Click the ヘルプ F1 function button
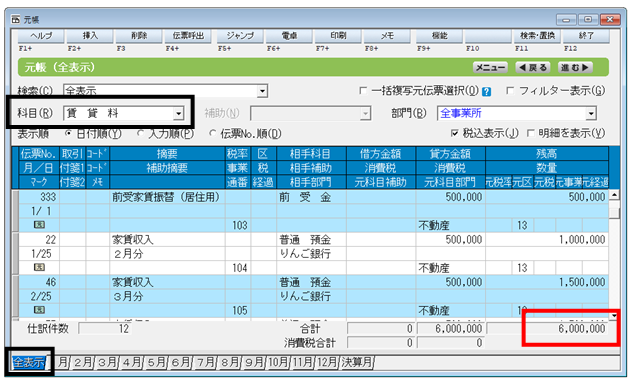Viewport: 631px width, 384px height. 41,36
